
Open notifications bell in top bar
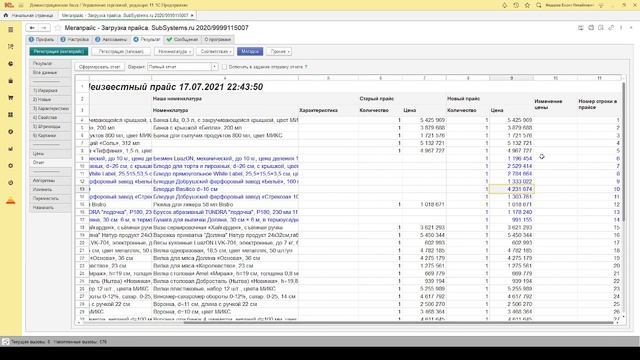[504, 5]
